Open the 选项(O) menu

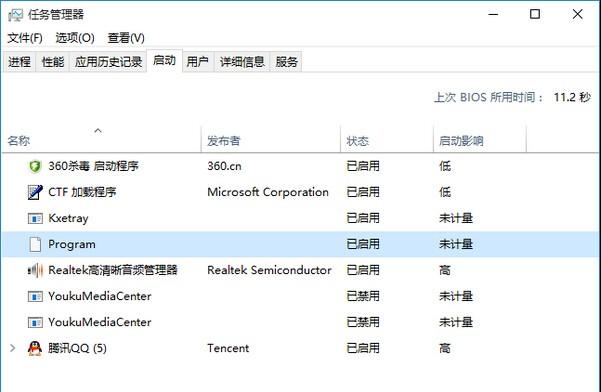[x=75, y=38]
